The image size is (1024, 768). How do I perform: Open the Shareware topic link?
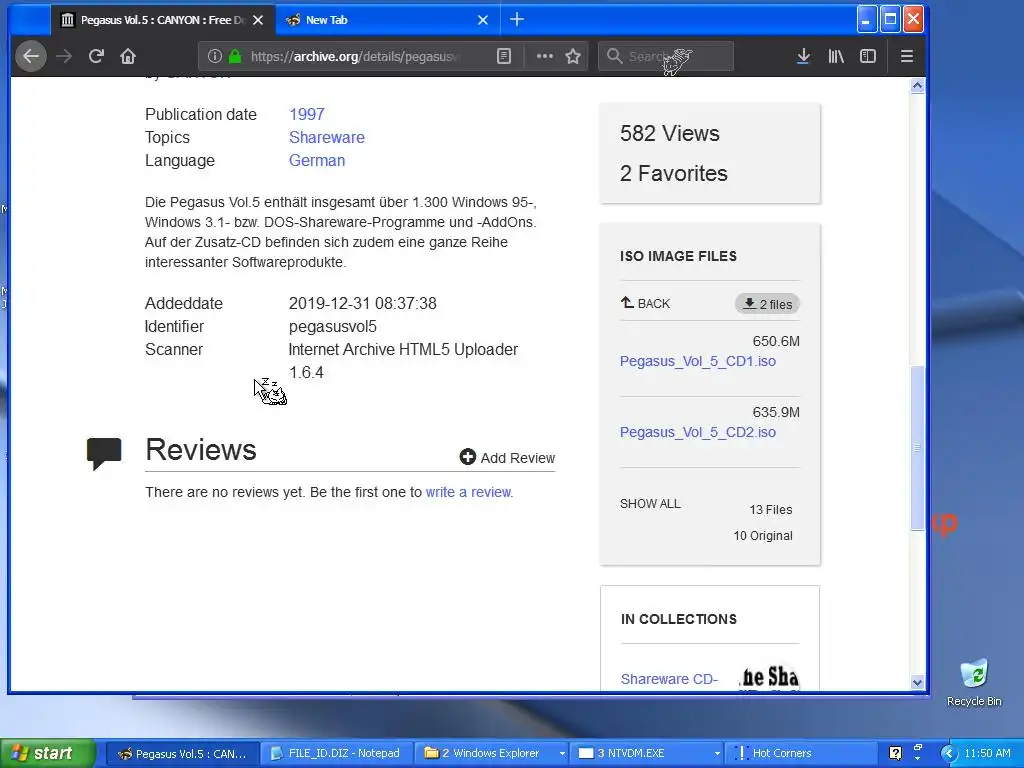tap(327, 137)
